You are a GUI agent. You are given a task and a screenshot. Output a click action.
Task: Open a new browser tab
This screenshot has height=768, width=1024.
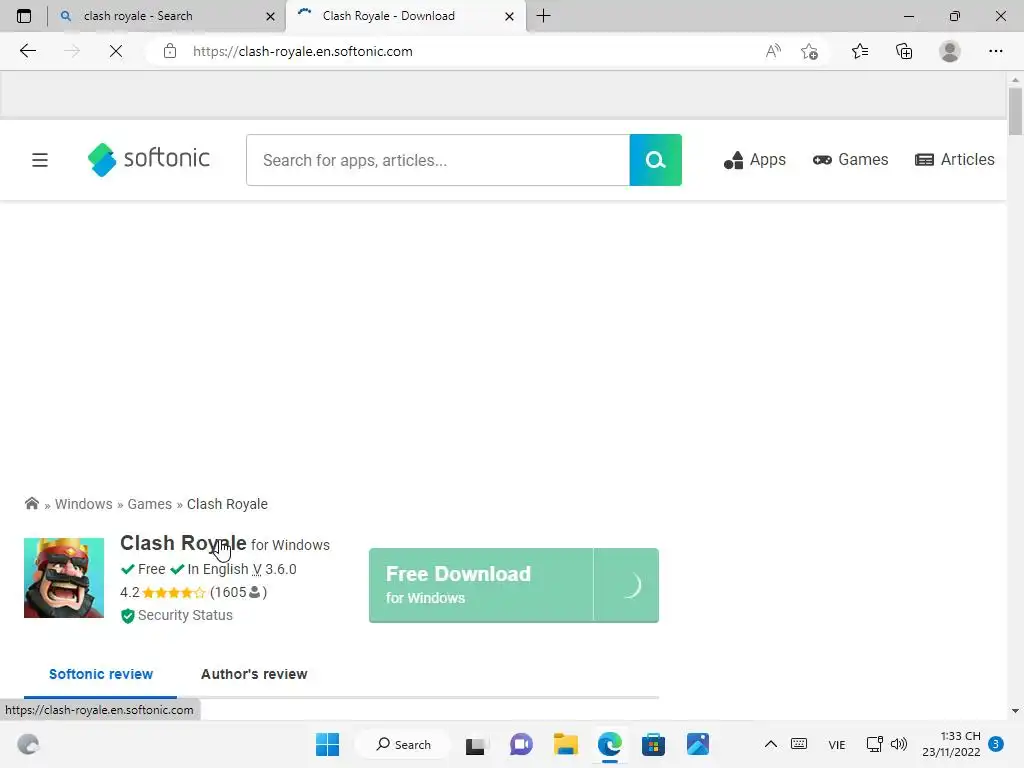543,16
